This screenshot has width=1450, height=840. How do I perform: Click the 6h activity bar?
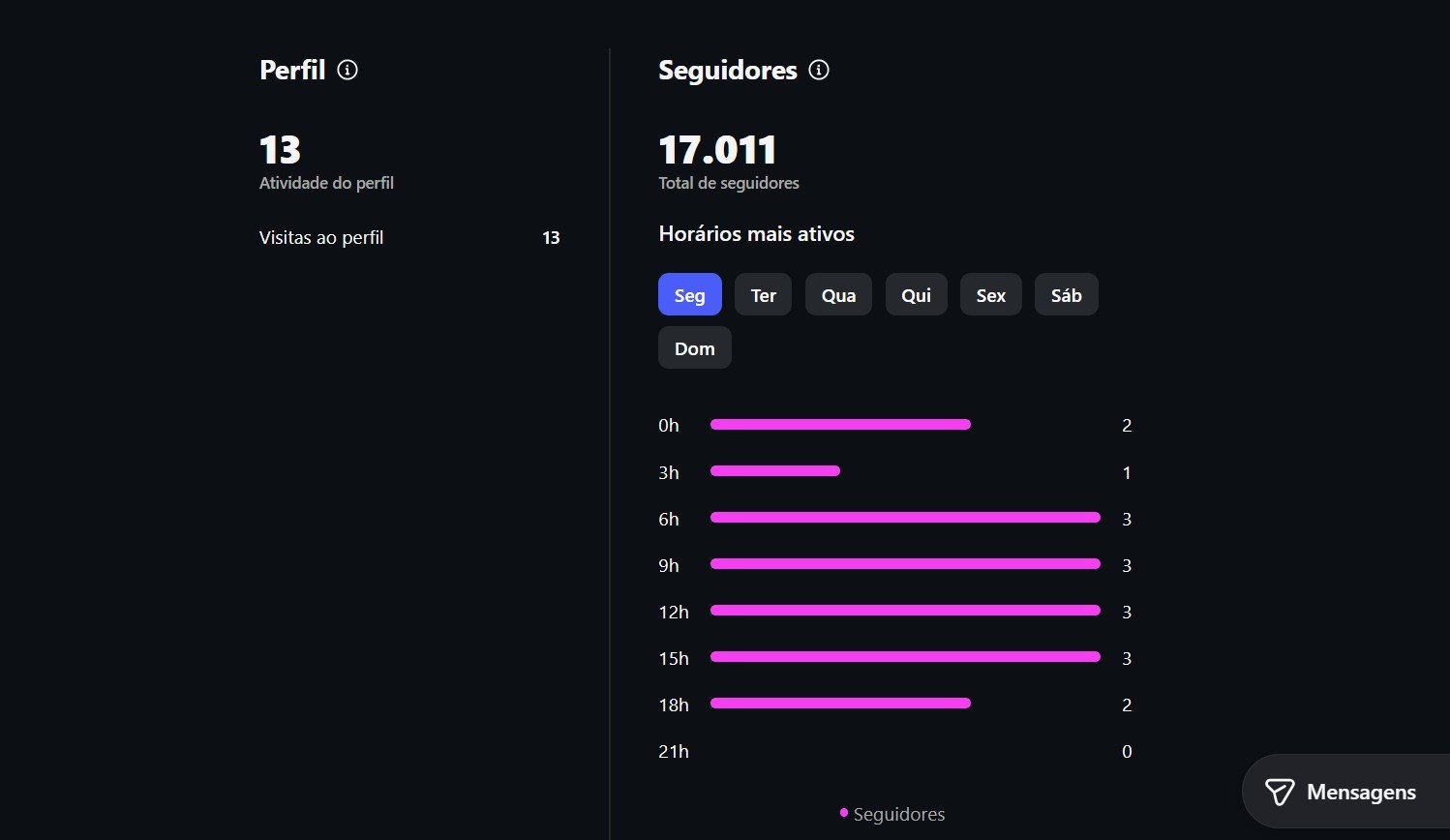pos(904,518)
